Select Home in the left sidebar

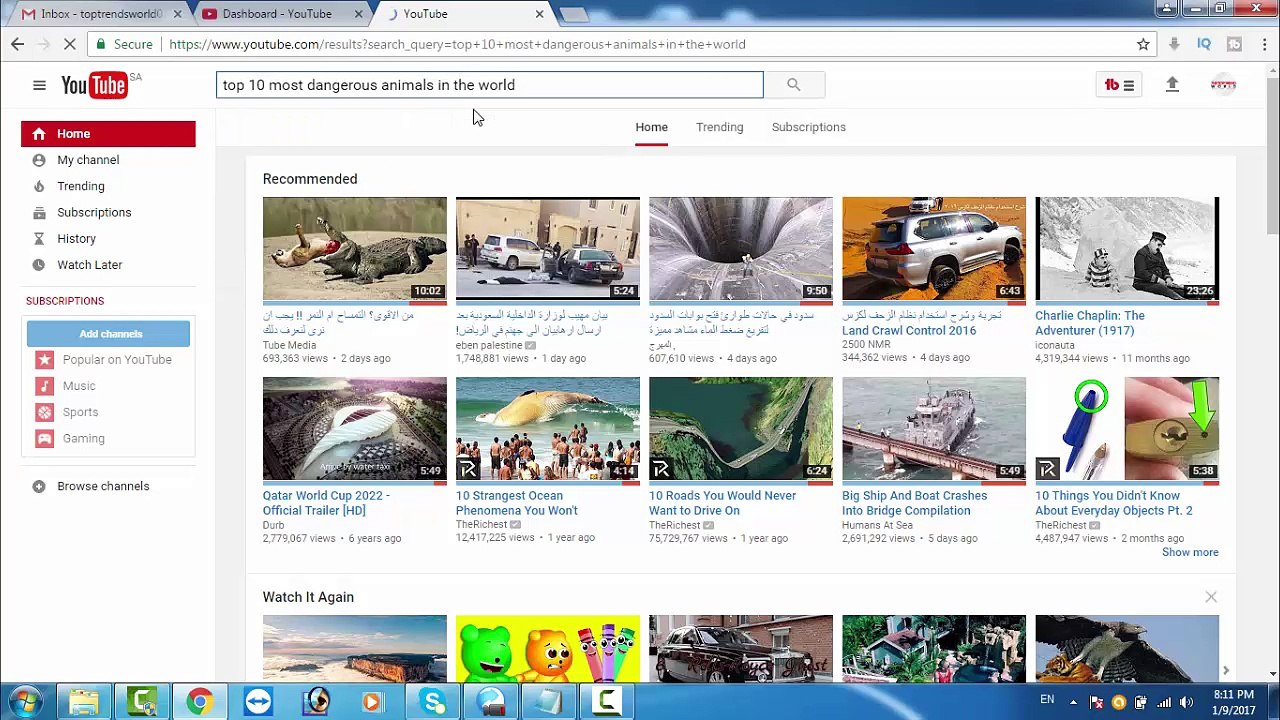click(108, 134)
